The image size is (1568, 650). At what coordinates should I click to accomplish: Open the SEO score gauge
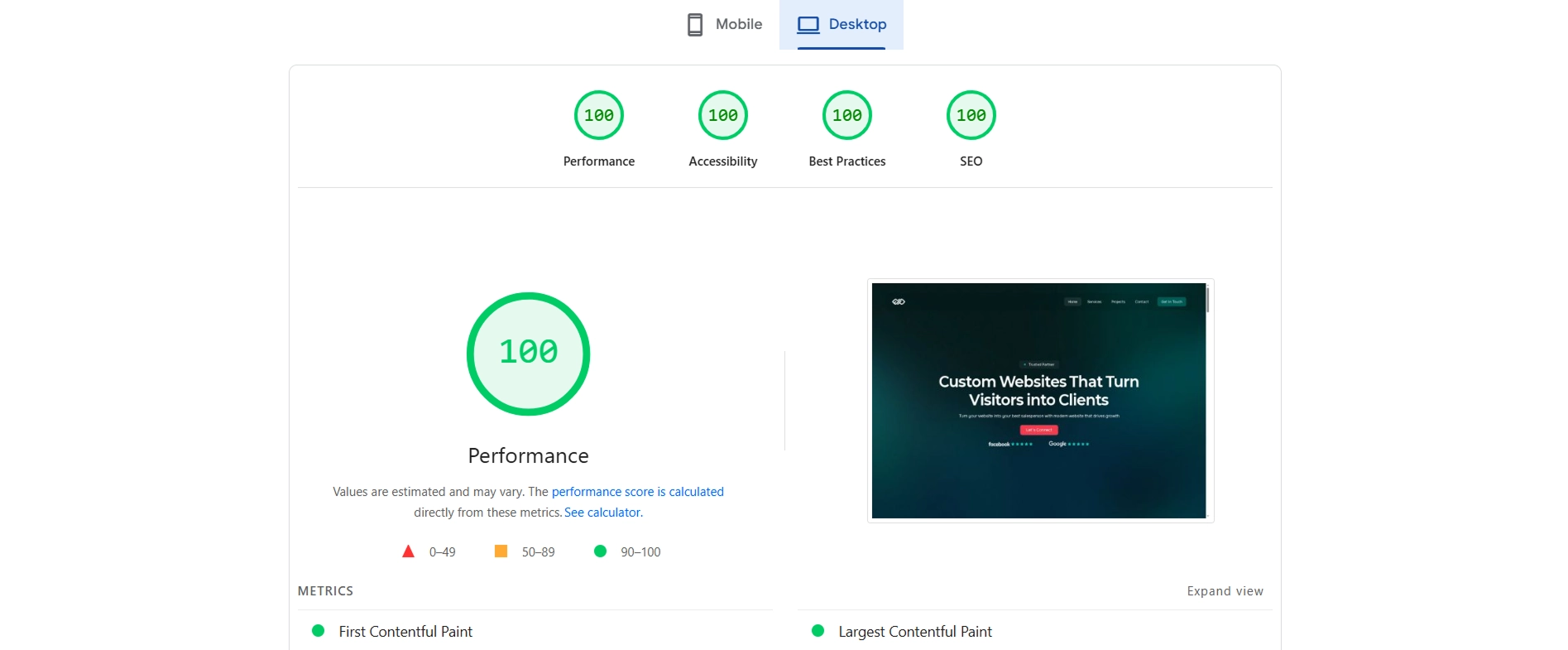(x=971, y=115)
